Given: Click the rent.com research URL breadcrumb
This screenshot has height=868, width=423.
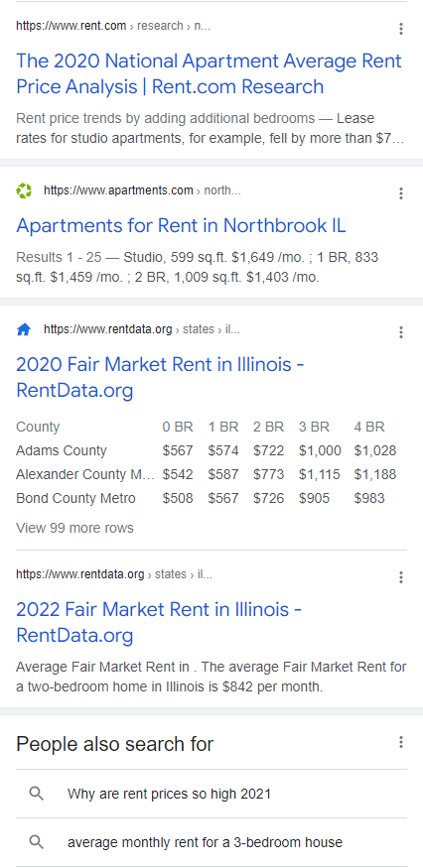Looking at the screenshot, I should (x=113, y=26).
